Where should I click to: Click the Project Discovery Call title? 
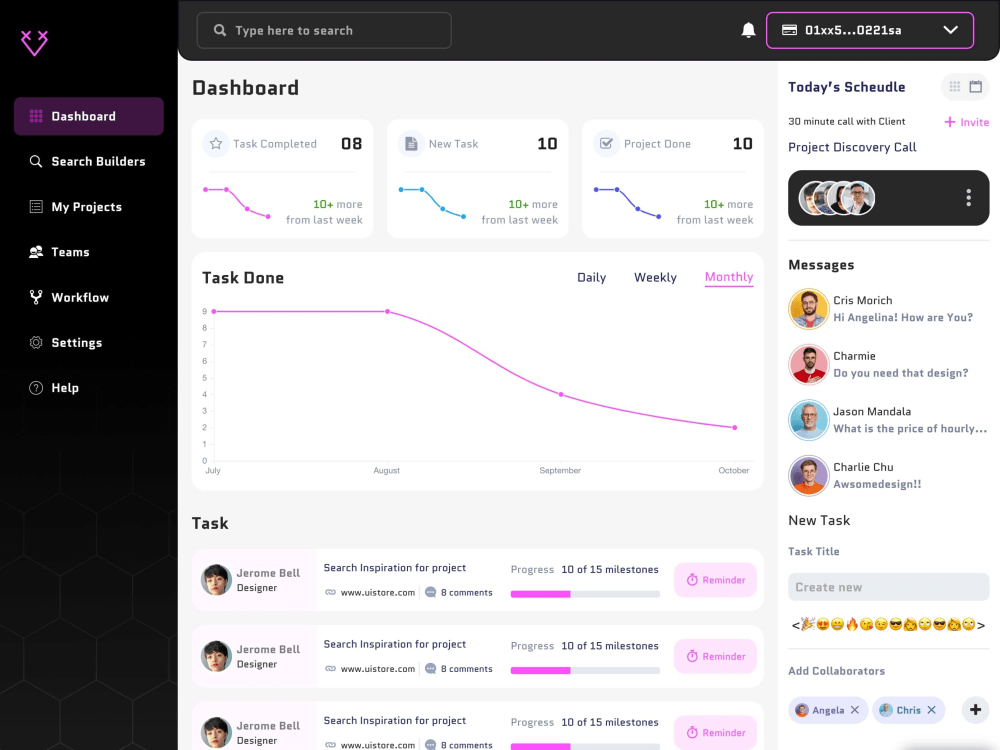(852, 147)
